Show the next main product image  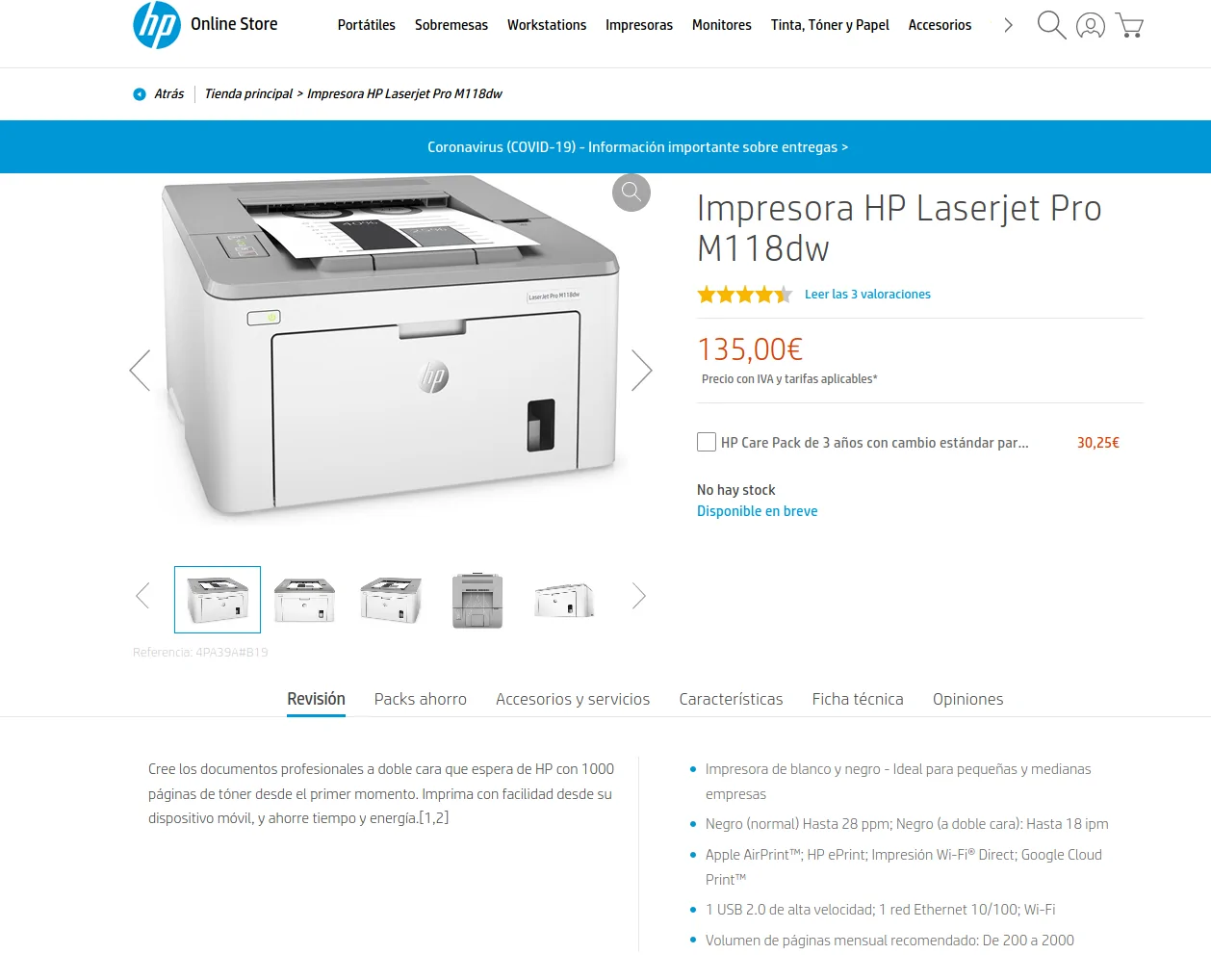pyautogui.click(x=642, y=370)
